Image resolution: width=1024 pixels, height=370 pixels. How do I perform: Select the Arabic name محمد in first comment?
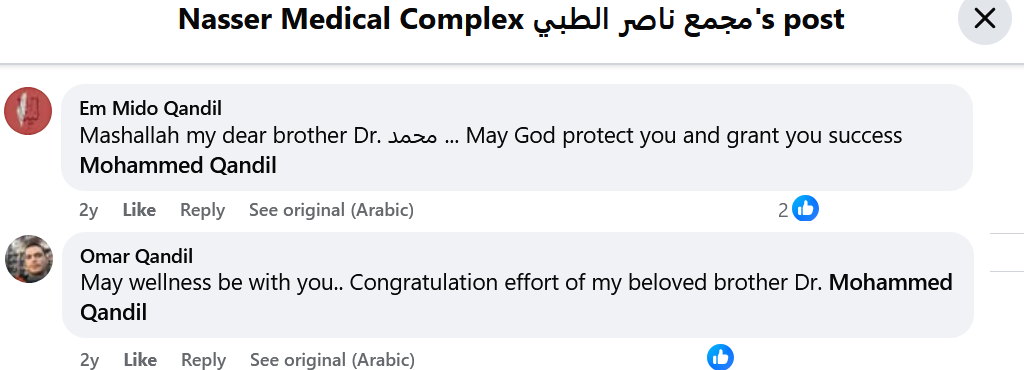click(412, 136)
